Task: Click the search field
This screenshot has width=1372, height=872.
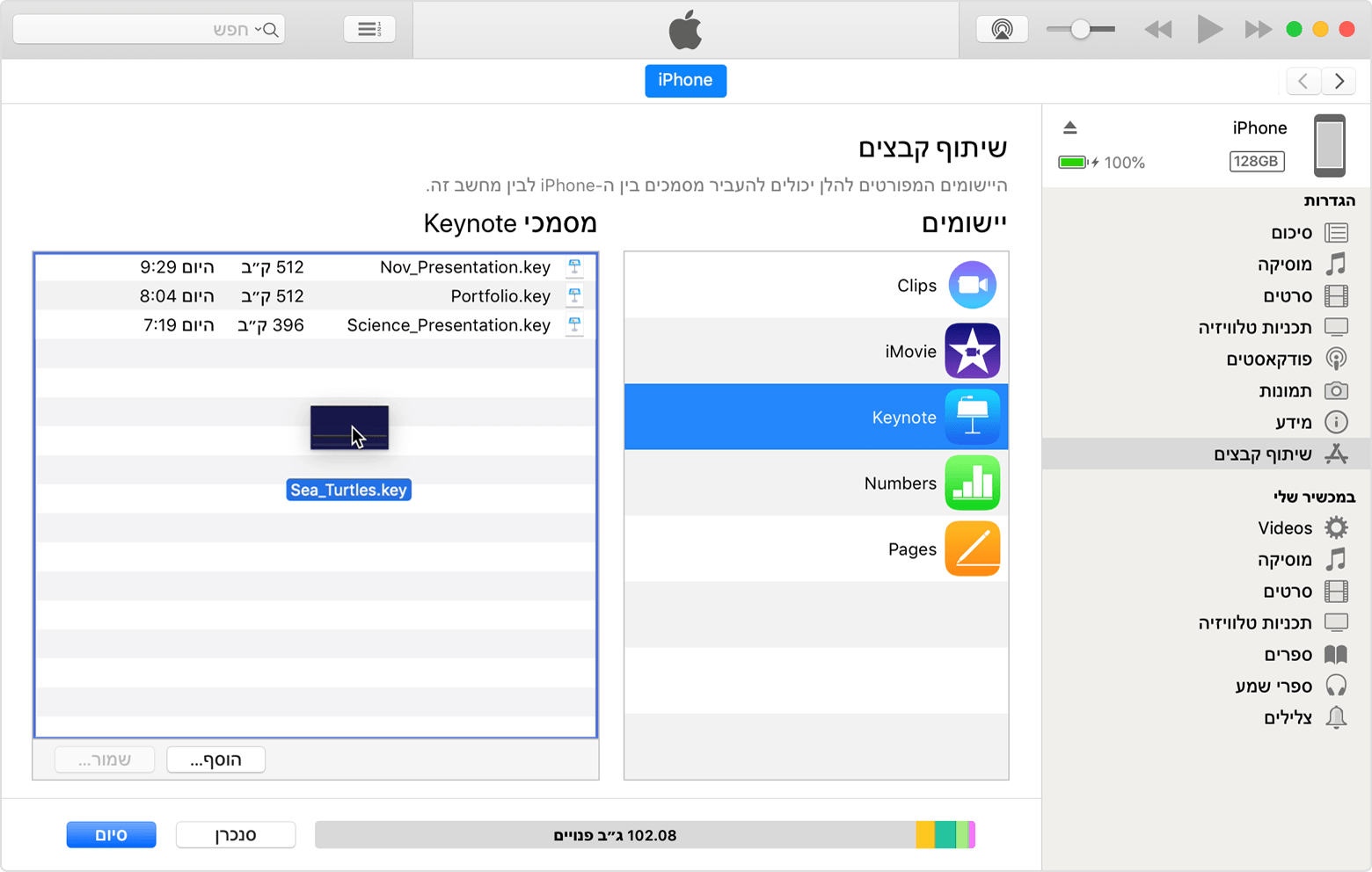Action: 149,29
